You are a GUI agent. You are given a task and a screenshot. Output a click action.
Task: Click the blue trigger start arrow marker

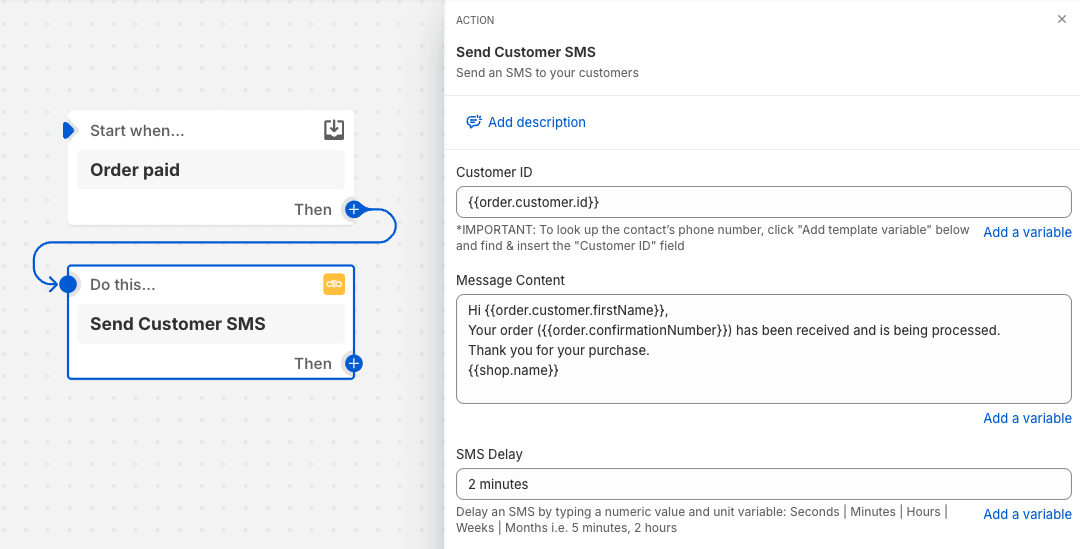(68, 130)
